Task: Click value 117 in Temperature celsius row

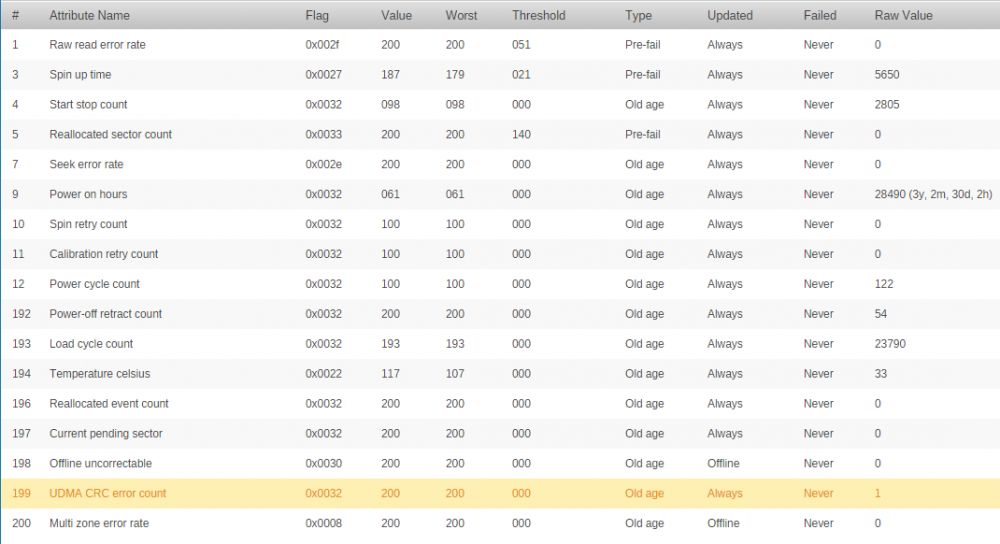Action: [x=390, y=374]
